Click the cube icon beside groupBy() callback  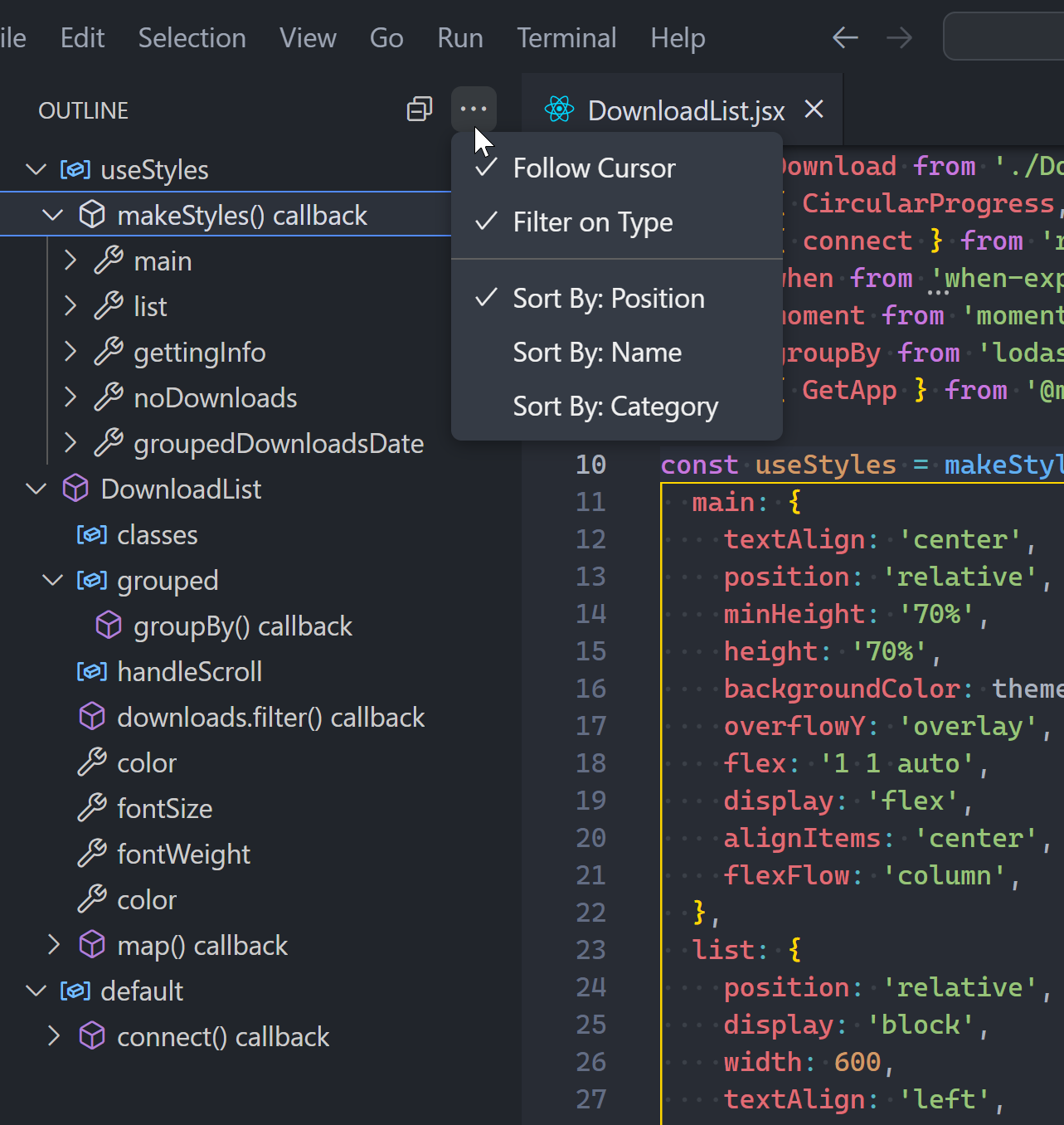(x=109, y=626)
